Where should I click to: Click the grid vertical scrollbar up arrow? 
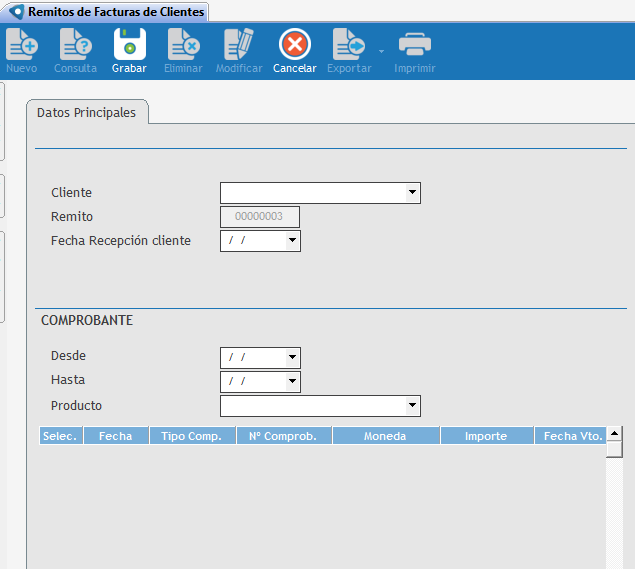click(614, 435)
